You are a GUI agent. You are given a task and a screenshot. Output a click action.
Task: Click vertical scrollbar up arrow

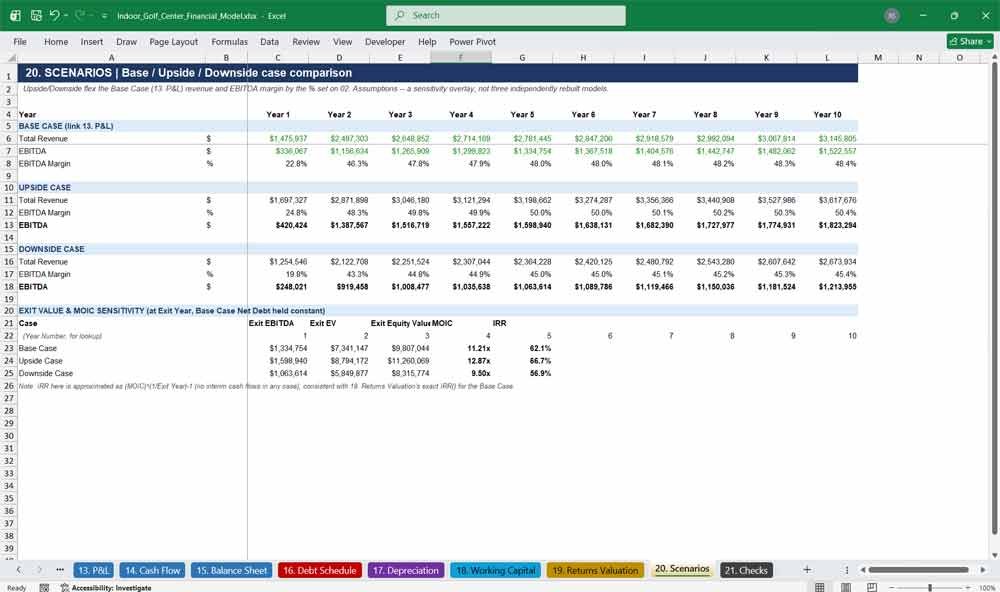[994, 57]
